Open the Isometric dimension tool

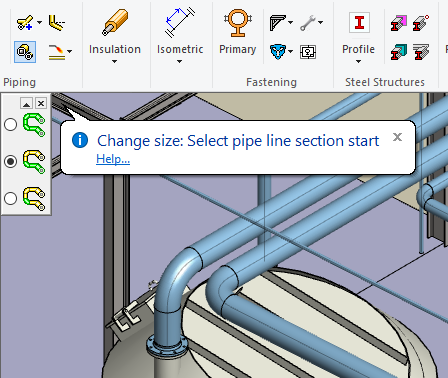click(180, 22)
